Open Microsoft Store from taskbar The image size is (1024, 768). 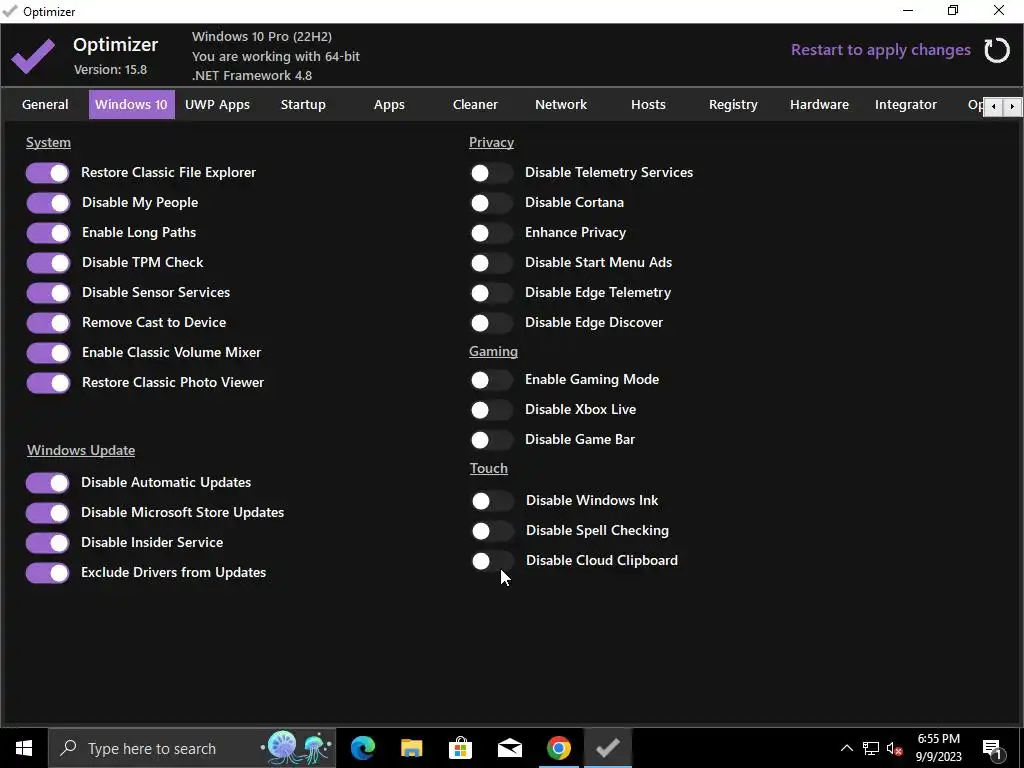tap(460, 748)
